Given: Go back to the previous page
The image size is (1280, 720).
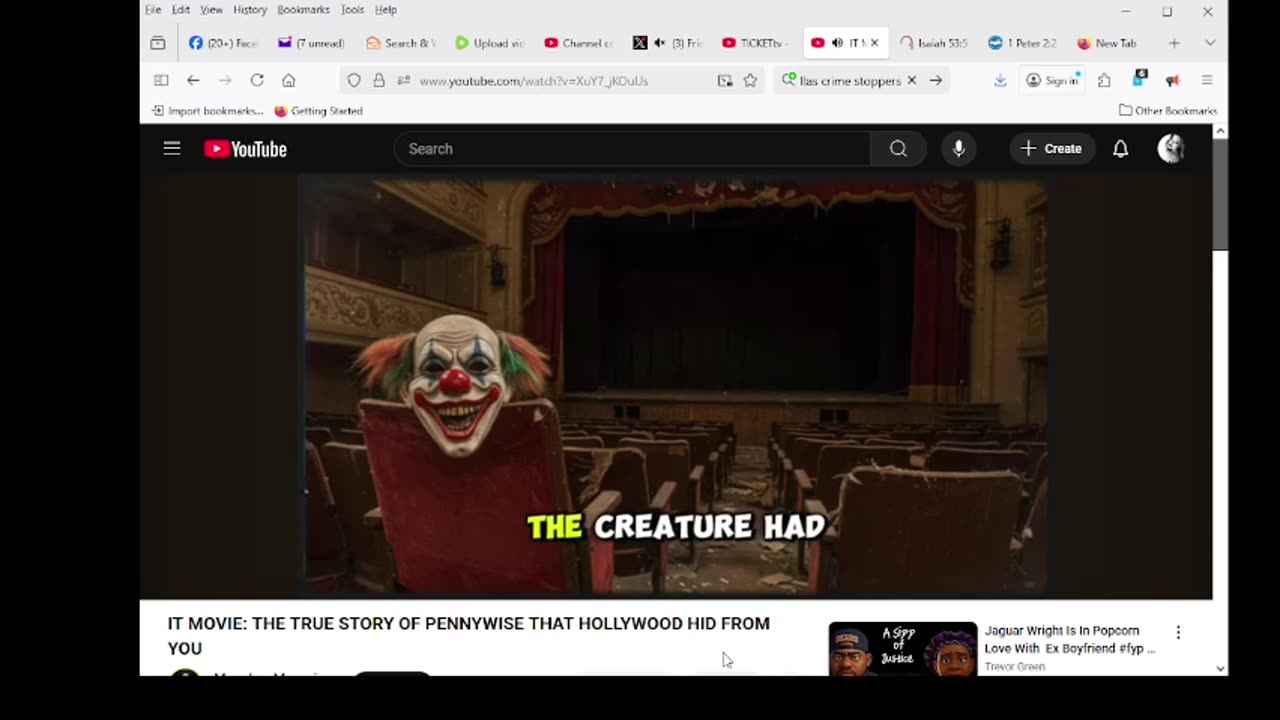Looking at the screenshot, I should 193,80.
